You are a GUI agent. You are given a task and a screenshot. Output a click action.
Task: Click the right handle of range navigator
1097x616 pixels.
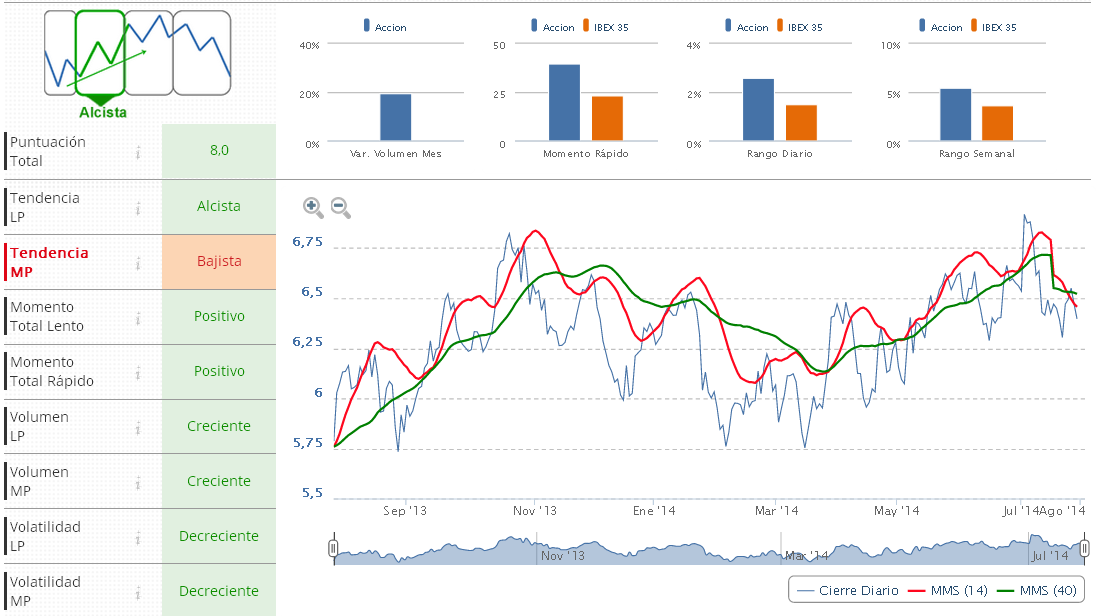pos(1084,548)
